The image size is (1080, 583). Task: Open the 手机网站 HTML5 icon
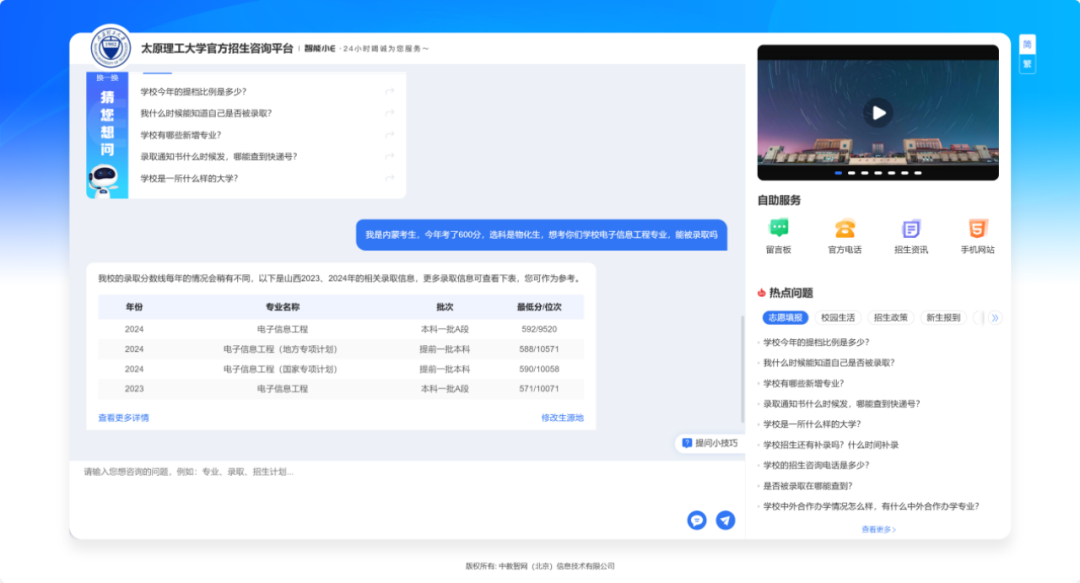[977, 229]
